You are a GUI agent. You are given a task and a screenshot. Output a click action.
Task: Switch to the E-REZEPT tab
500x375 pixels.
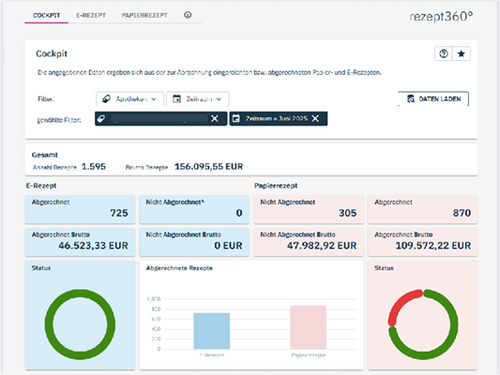pos(91,15)
